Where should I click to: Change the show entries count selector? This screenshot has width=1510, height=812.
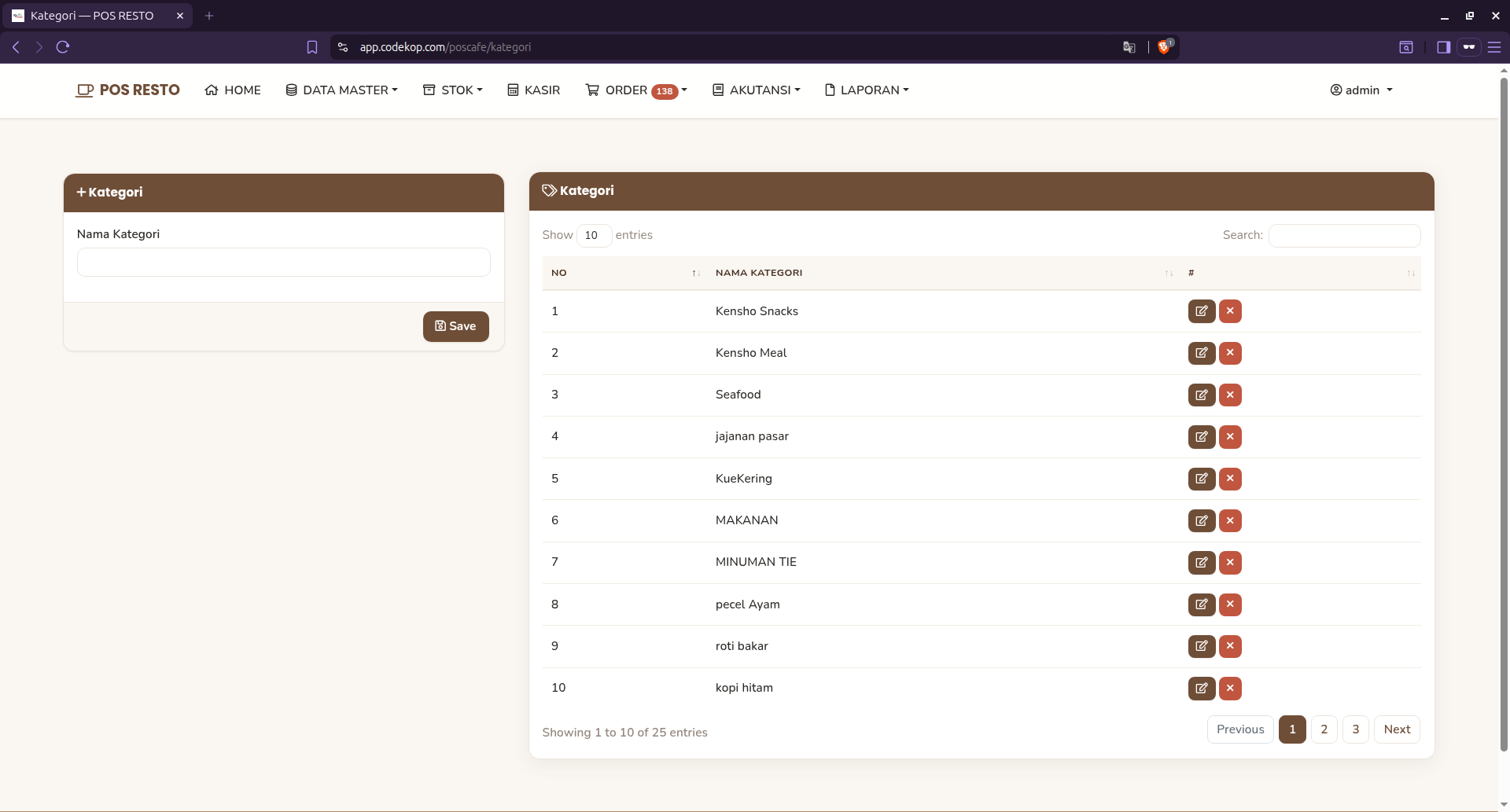coord(594,235)
